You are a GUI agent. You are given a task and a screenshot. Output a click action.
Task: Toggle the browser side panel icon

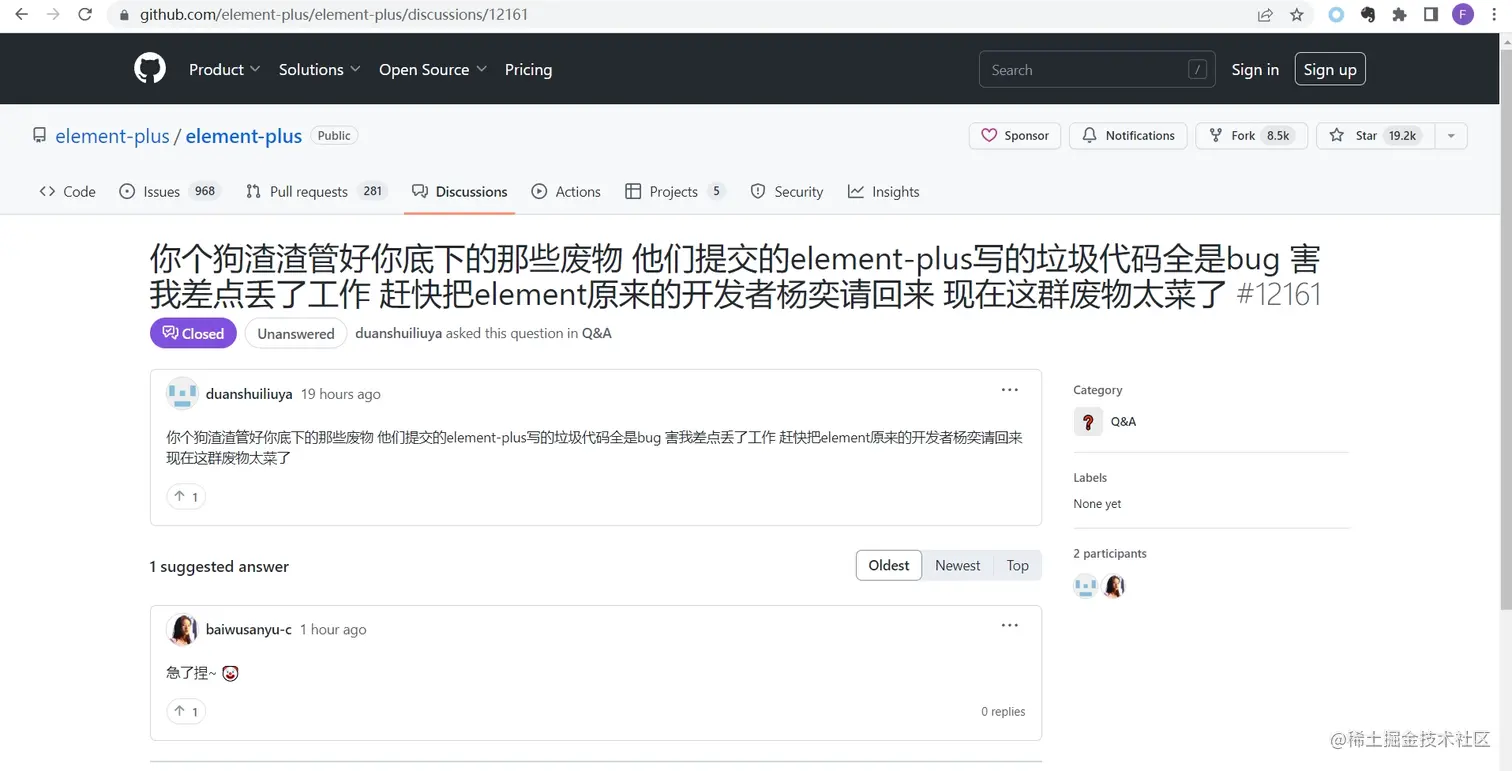pos(1431,15)
